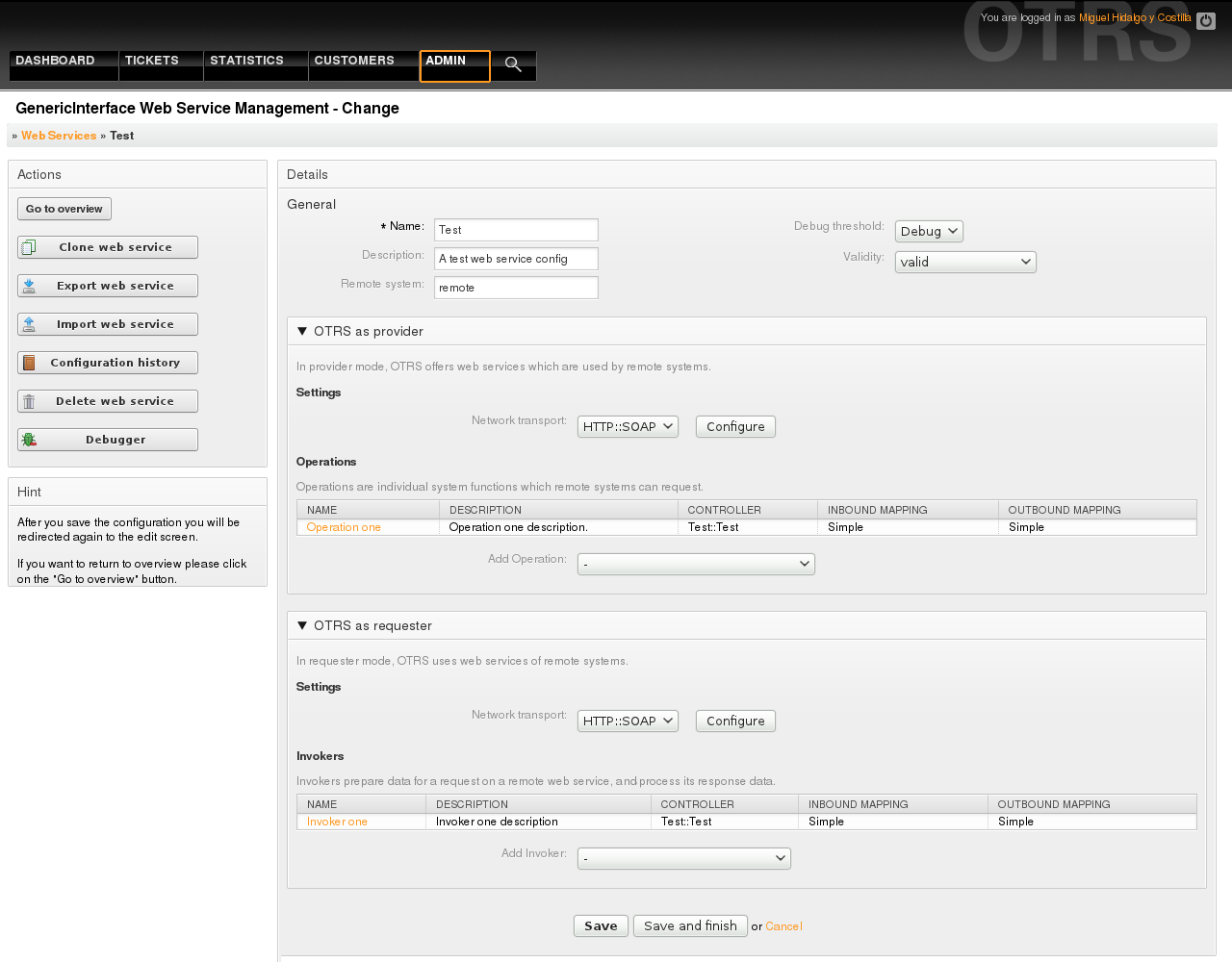The height and width of the screenshot is (962, 1232).
Task: Click the Delete web service trash icon
Action: (x=29, y=401)
